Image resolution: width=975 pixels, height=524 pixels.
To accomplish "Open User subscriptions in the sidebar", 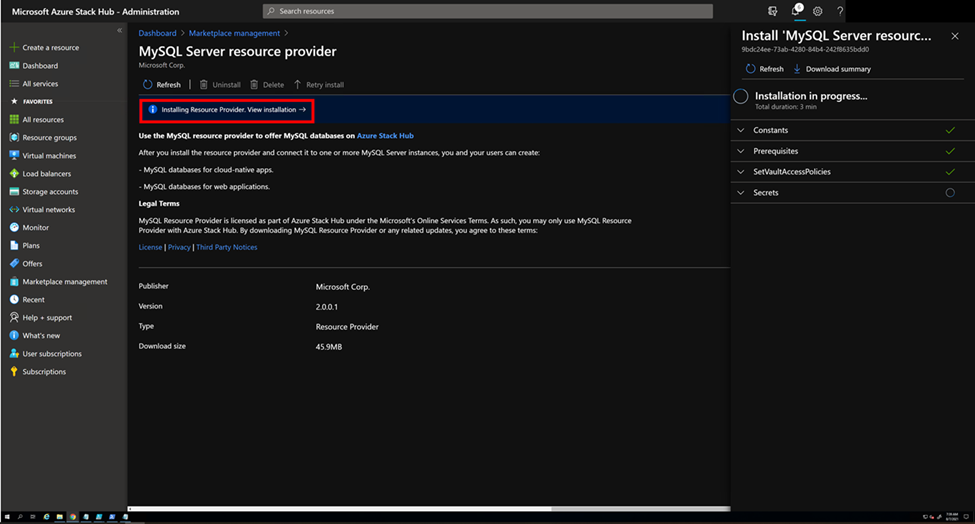I will coord(52,354).
